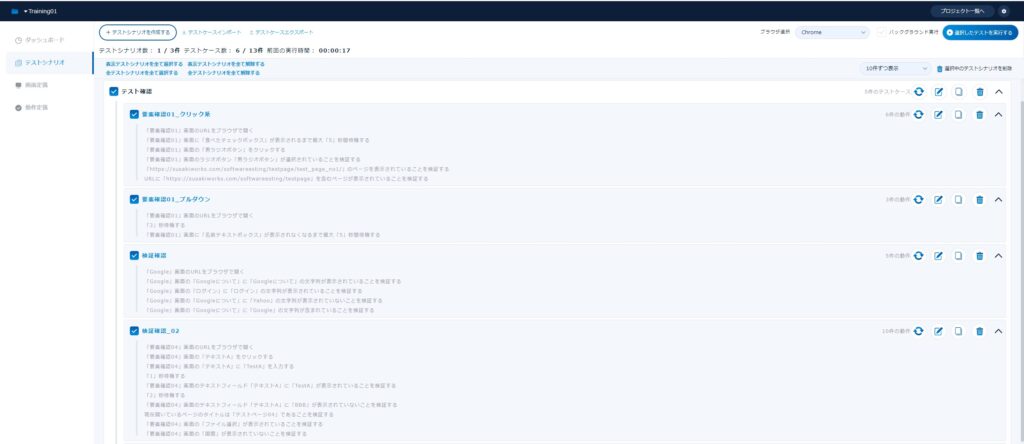Open the Chrome browser selection dropdown
This screenshot has width=1024, height=444.
tap(832, 32)
